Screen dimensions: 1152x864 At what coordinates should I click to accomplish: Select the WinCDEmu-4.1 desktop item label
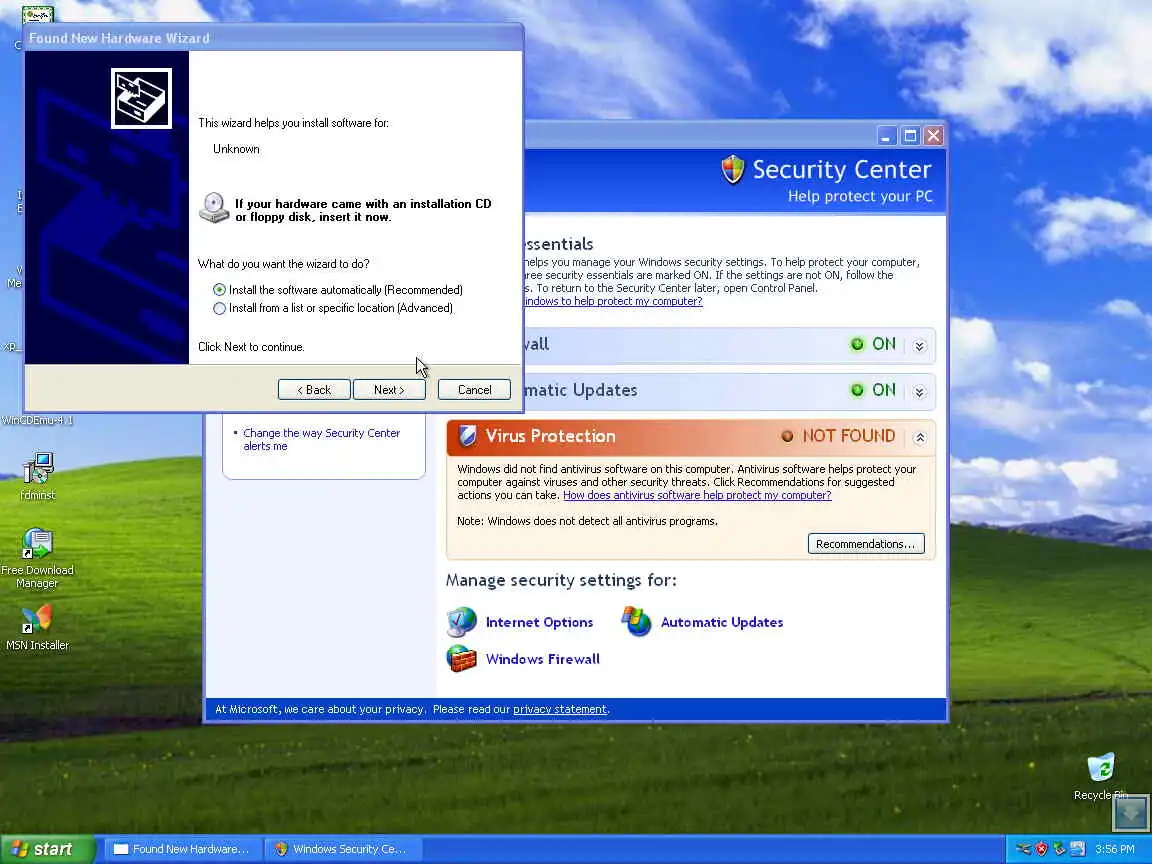pos(37,421)
